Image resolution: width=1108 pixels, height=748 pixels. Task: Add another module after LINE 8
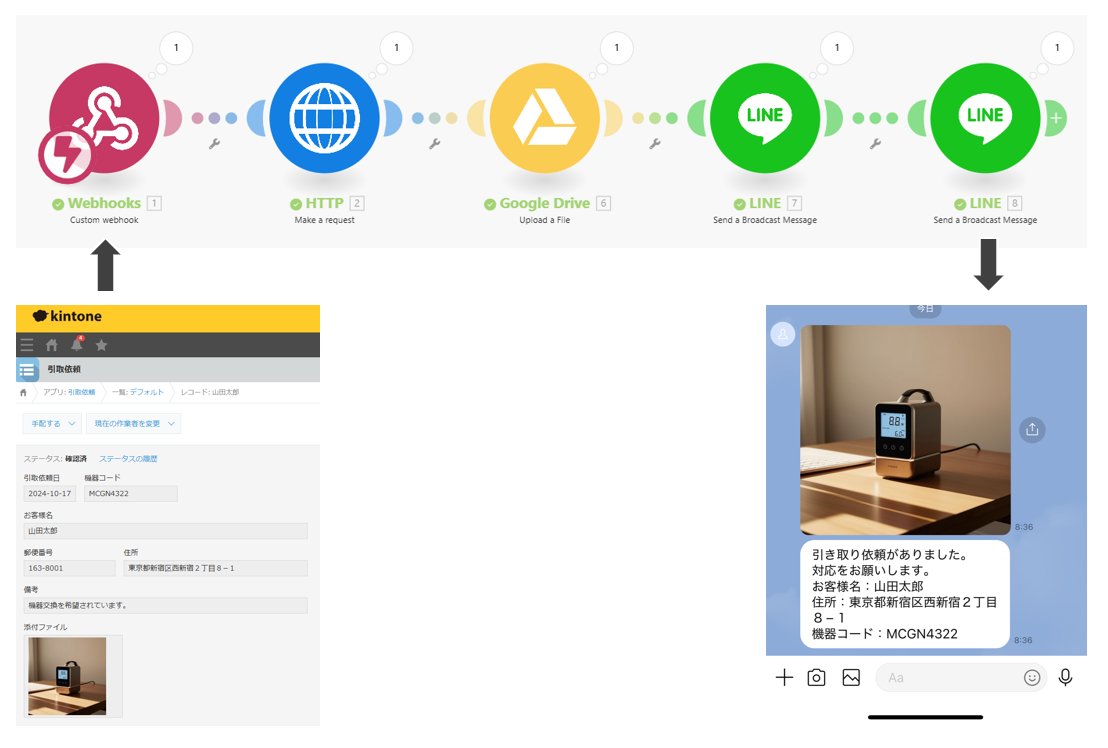pos(1056,118)
